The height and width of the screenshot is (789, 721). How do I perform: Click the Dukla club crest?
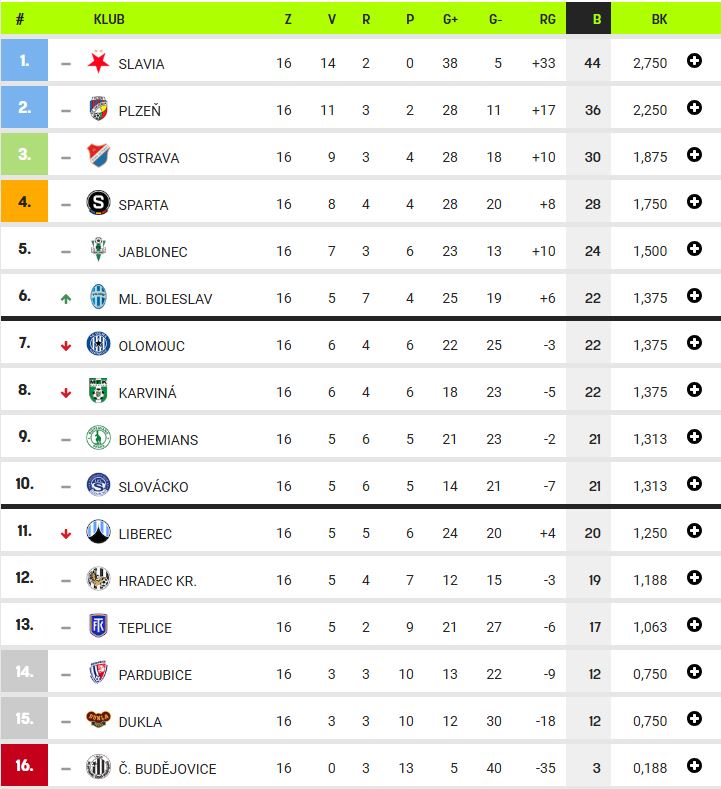98,719
